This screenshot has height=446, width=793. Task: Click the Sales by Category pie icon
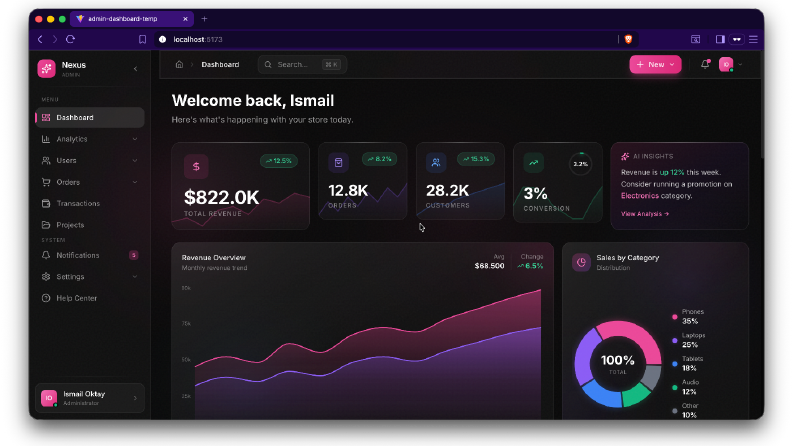(x=581, y=262)
